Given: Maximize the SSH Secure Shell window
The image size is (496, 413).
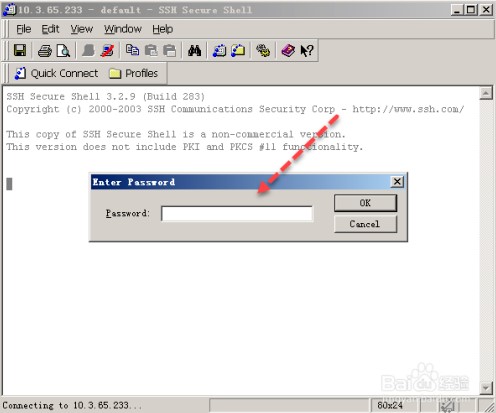Looking at the screenshot, I should click(471, 10).
